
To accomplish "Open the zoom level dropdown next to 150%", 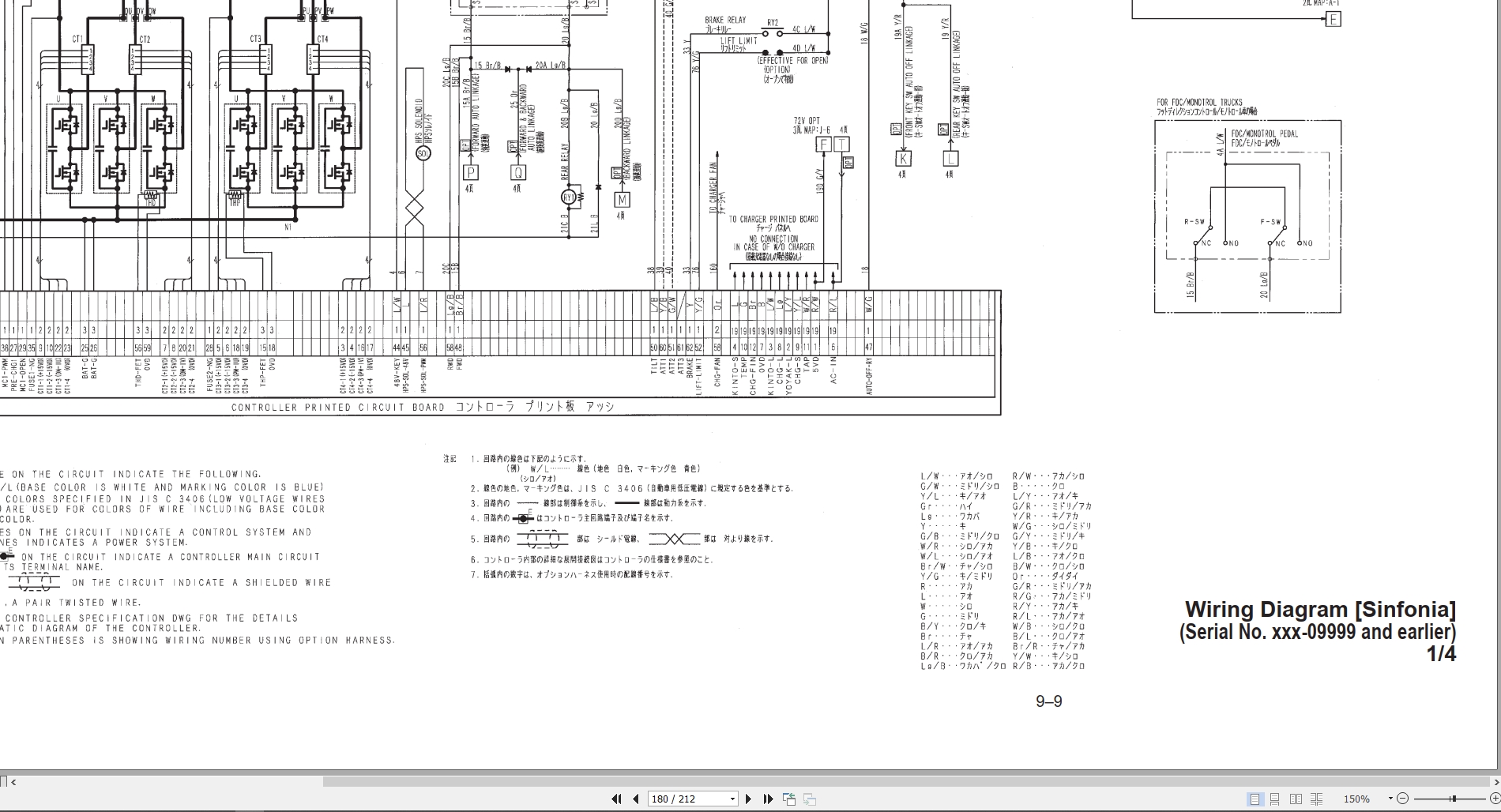I will pyautogui.click(x=1390, y=799).
